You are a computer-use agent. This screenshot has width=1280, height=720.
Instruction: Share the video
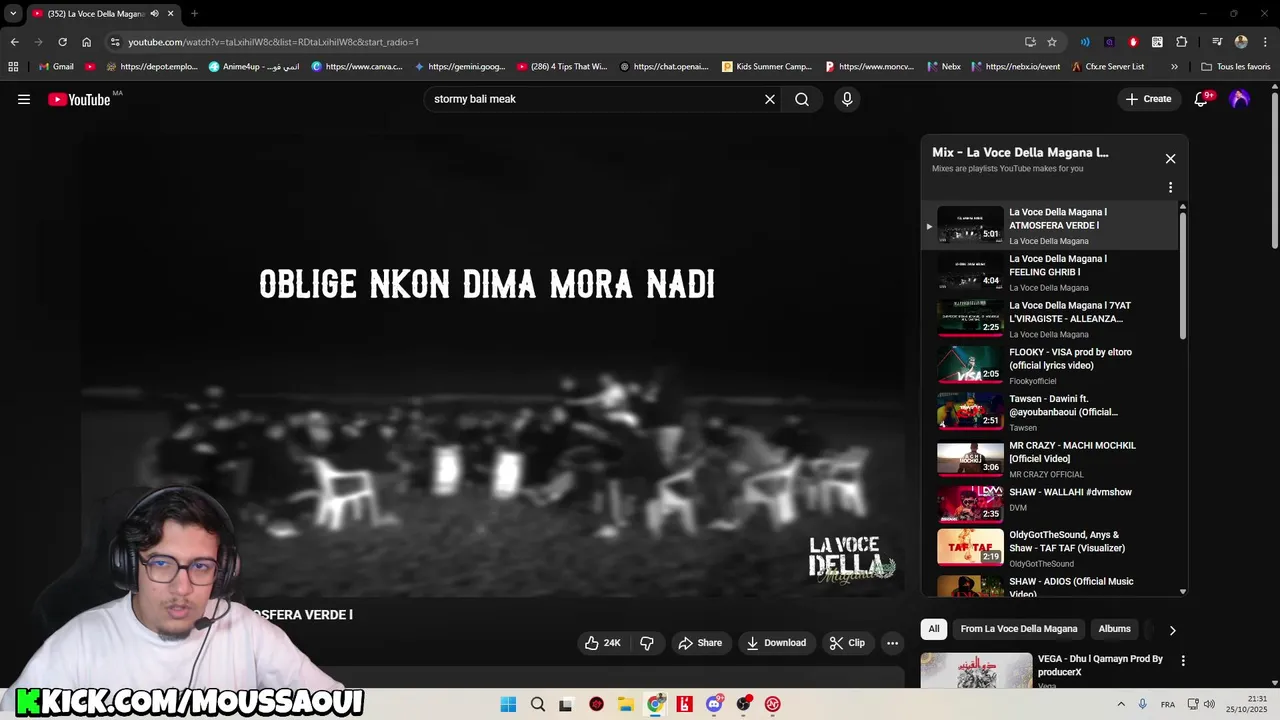click(x=700, y=643)
